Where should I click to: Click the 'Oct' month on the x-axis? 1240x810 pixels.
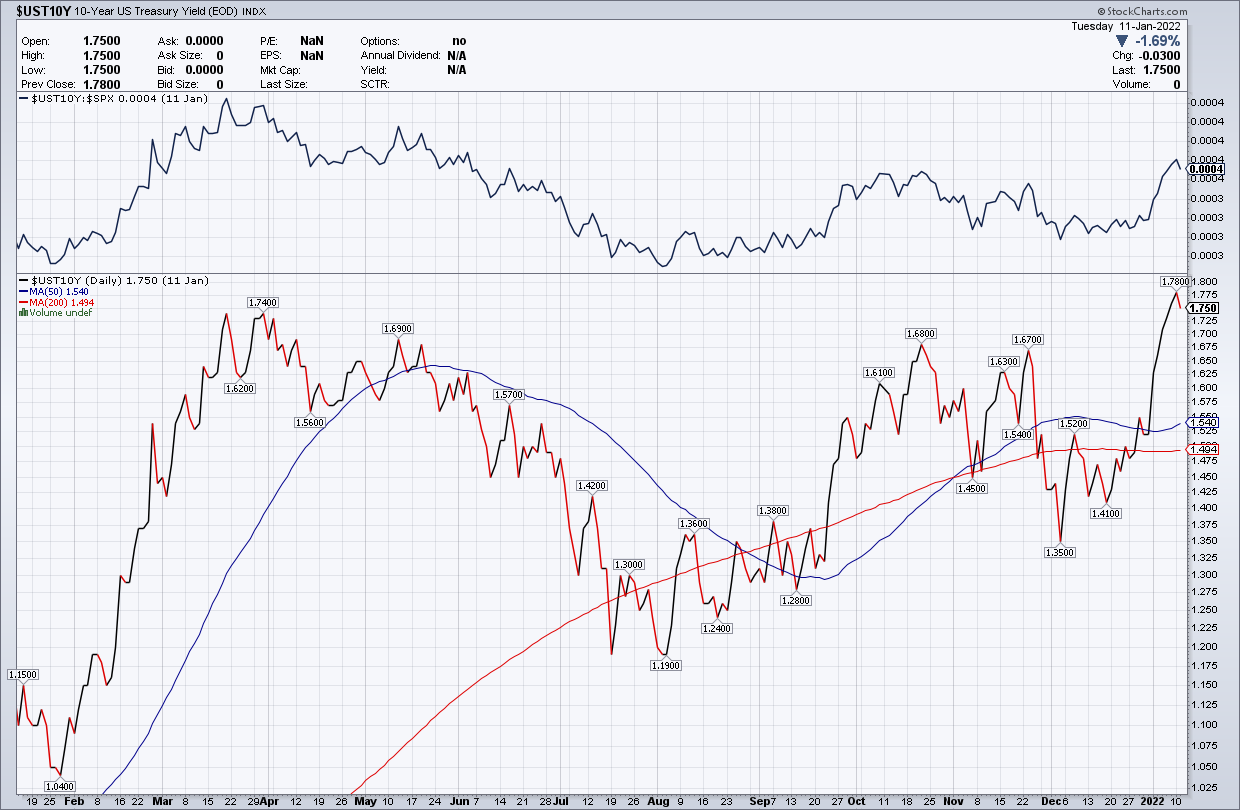point(856,801)
